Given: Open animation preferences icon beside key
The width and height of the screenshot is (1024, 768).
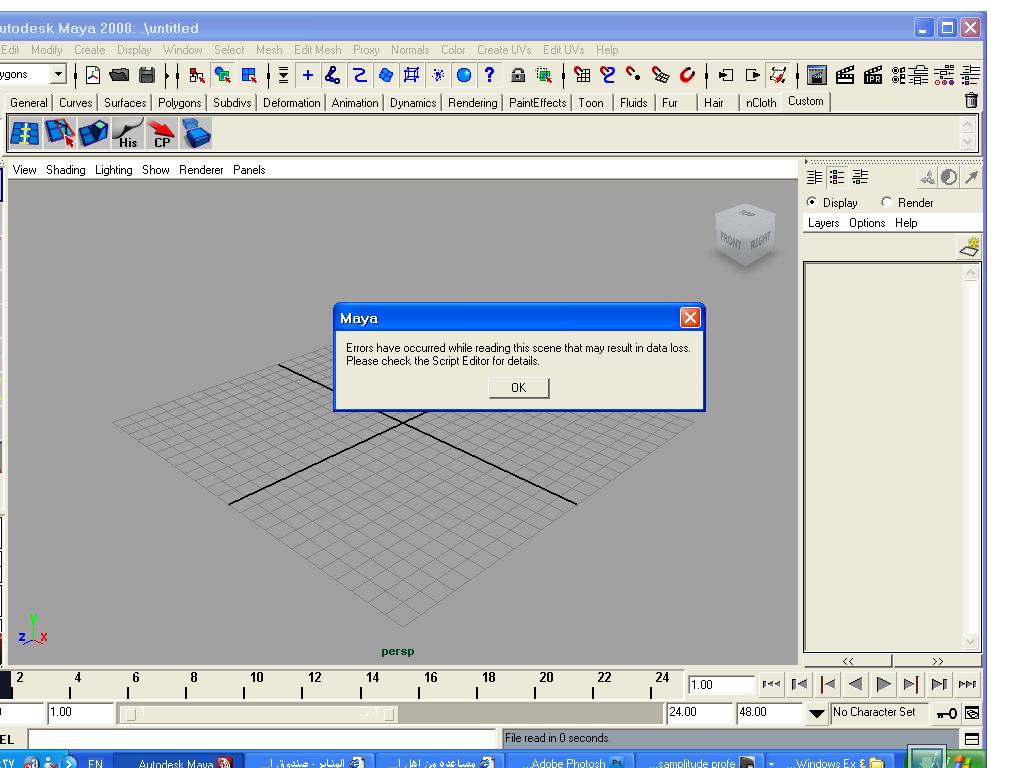Looking at the screenshot, I should click(x=972, y=713).
